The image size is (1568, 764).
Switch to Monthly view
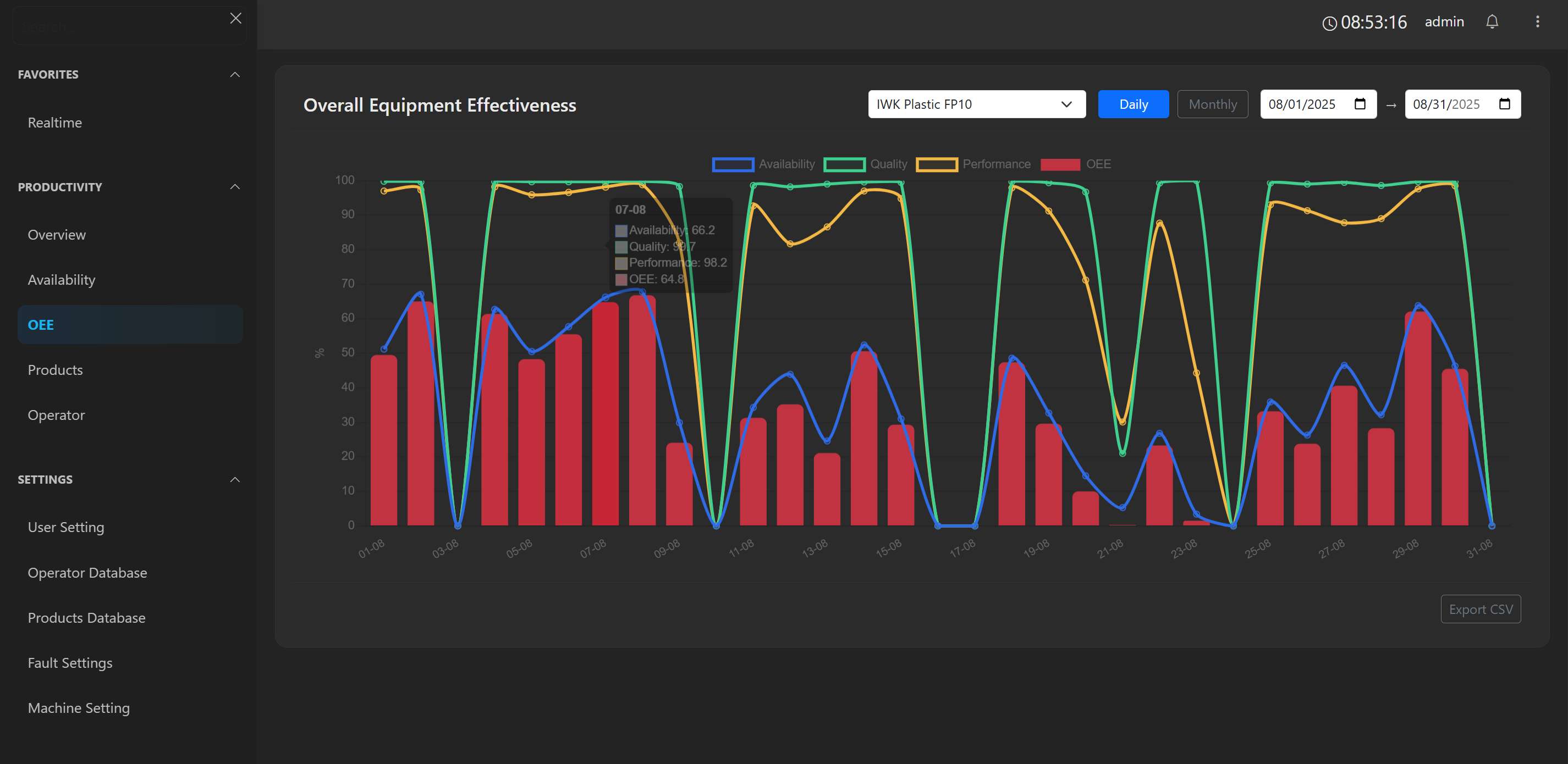click(x=1213, y=104)
